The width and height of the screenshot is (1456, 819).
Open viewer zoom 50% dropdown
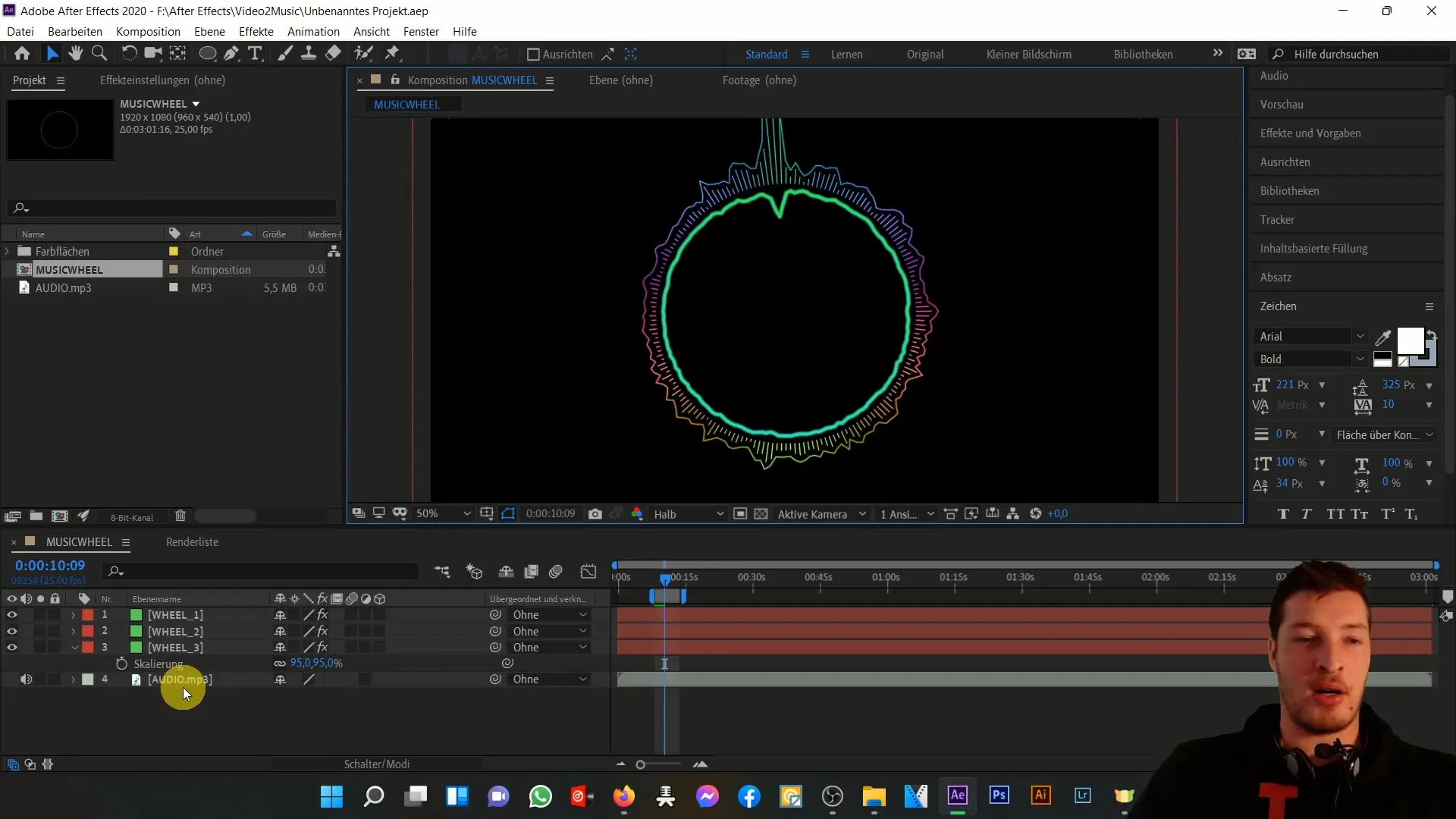[444, 514]
